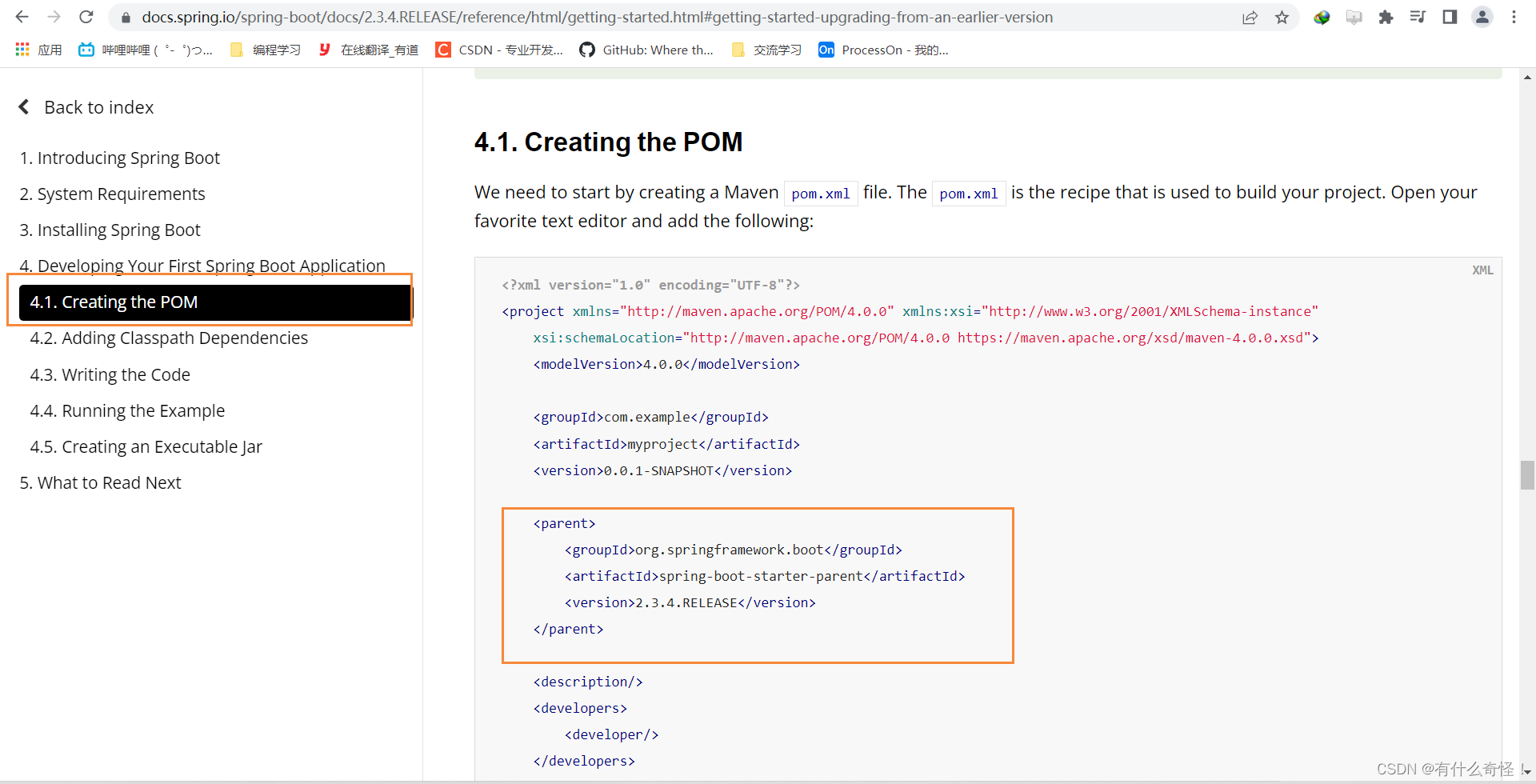The width and height of the screenshot is (1536, 784).
Task: Click the scrollbar up arrow
Action: coord(1527,78)
